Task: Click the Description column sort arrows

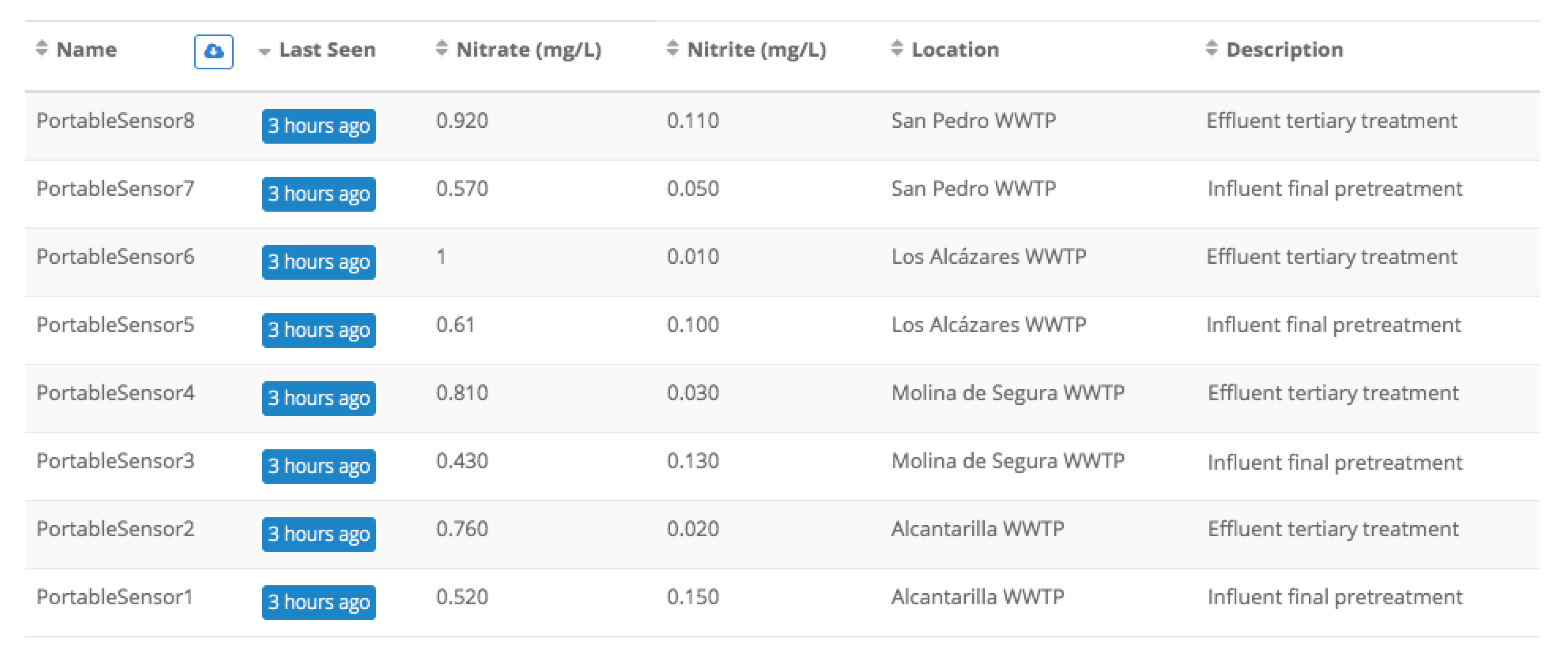Action: pos(1211,48)
